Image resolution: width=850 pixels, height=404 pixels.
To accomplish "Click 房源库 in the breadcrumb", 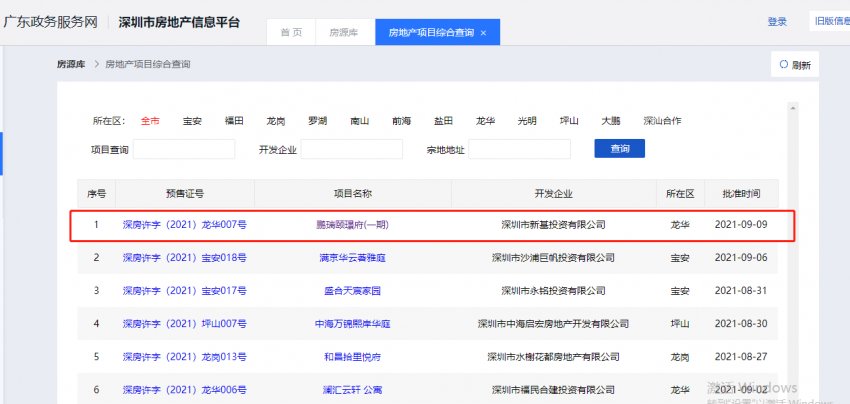I will point(71,65).
